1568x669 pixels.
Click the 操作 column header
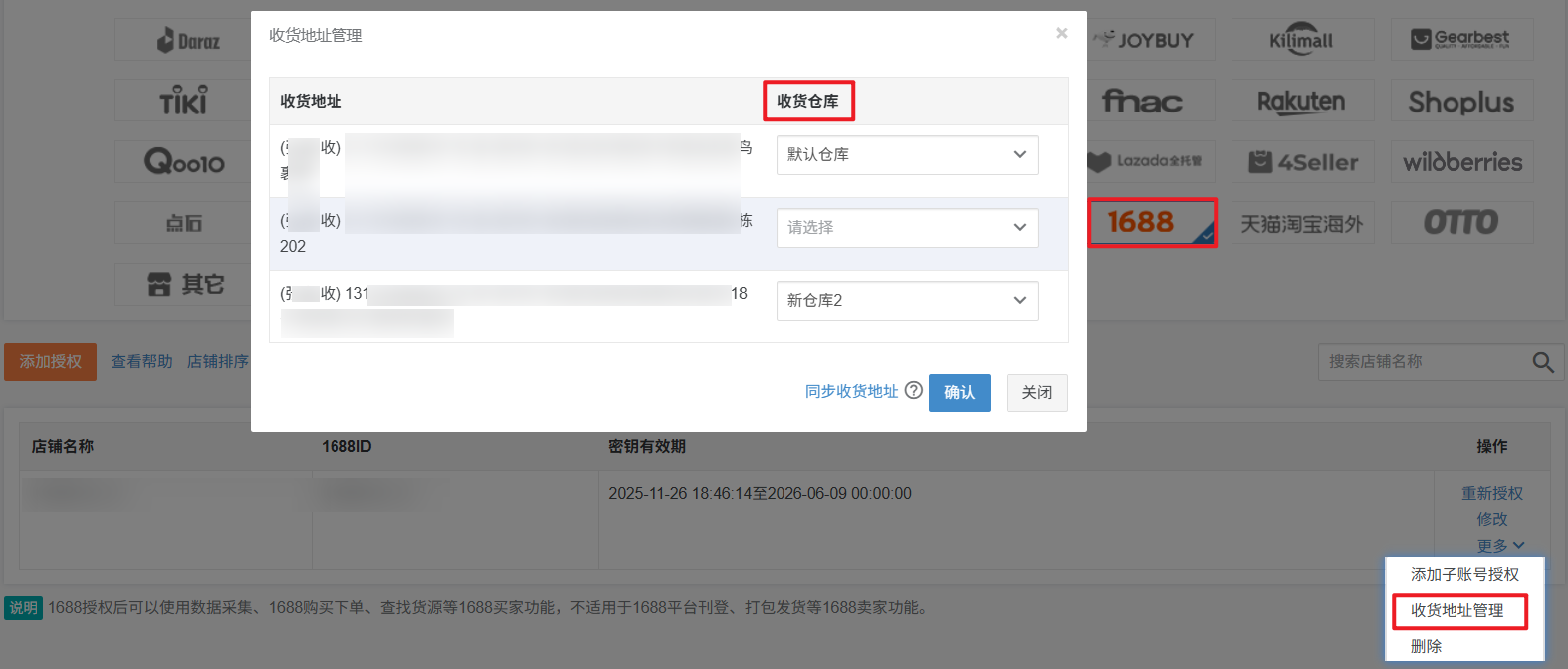click(x=1491, y=446)
